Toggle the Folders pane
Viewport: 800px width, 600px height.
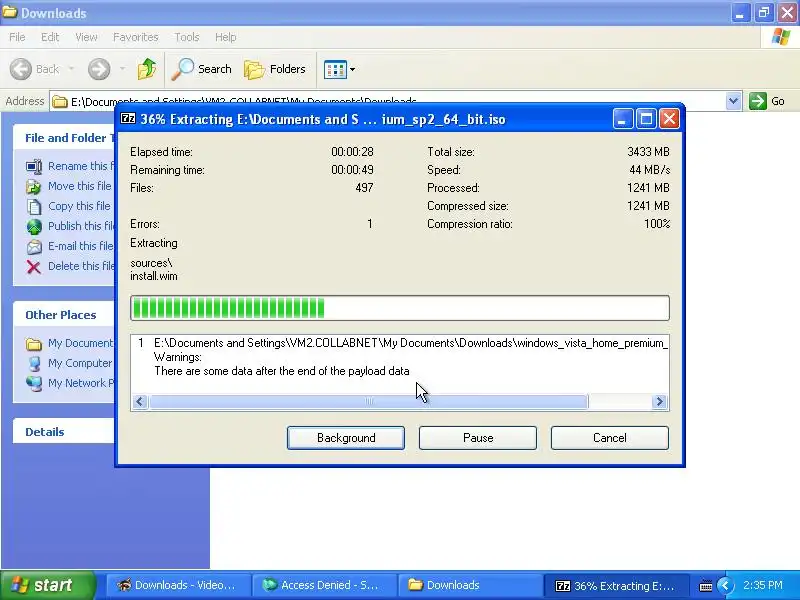(275, 69)
